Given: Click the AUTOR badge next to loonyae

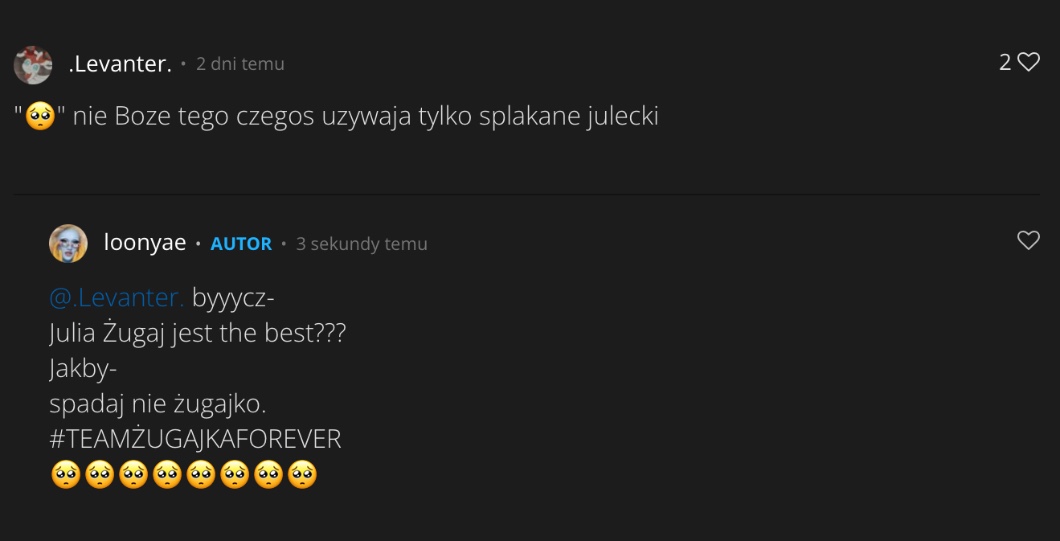Looking at the screenshot, I should 241,244.
